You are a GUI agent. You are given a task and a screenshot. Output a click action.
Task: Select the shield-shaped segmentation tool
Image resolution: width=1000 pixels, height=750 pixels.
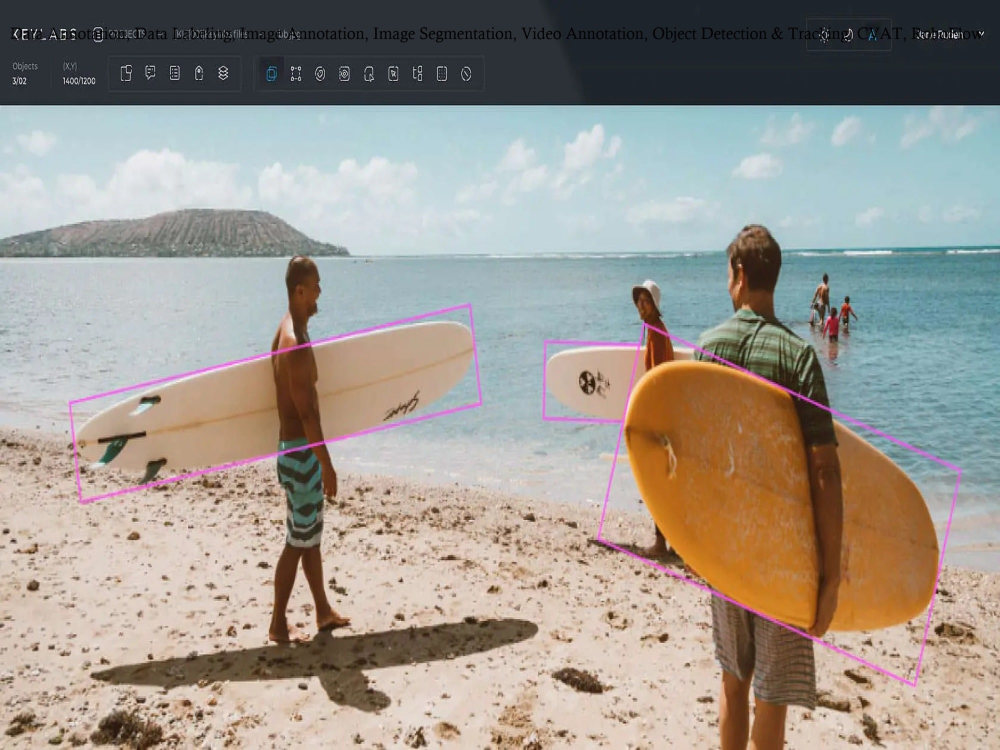(x=320, y=74)
